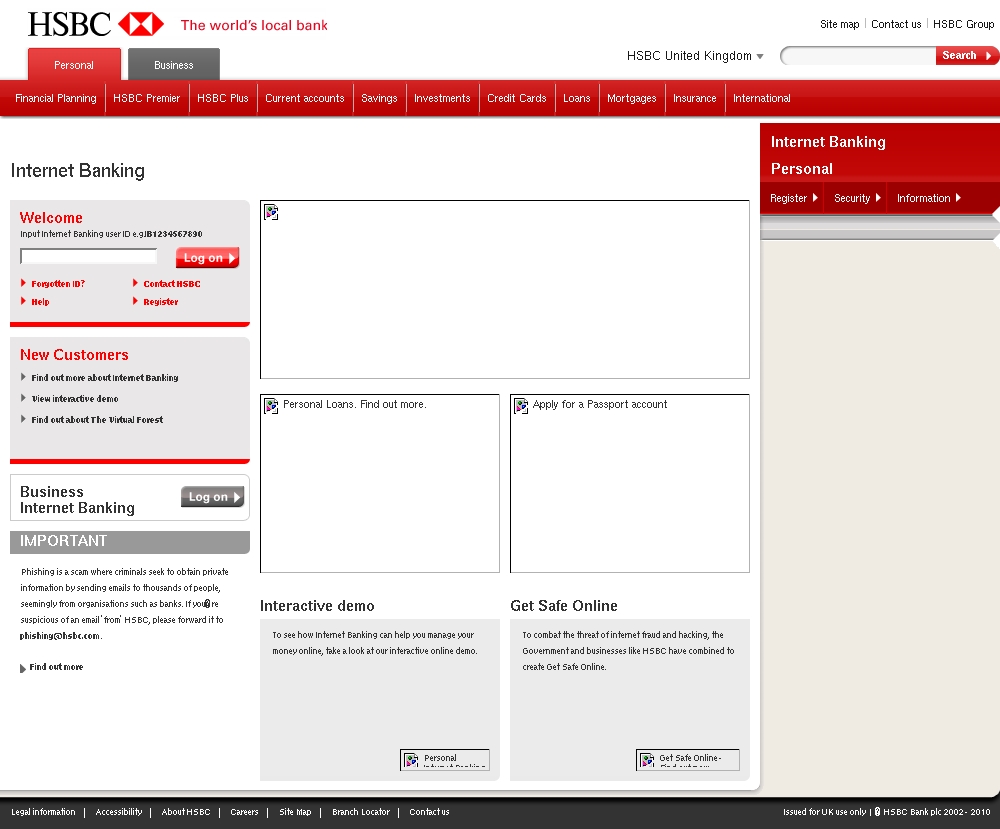Open the Forgotten ID? link
1000x829 pixels.
coord(58,284)
